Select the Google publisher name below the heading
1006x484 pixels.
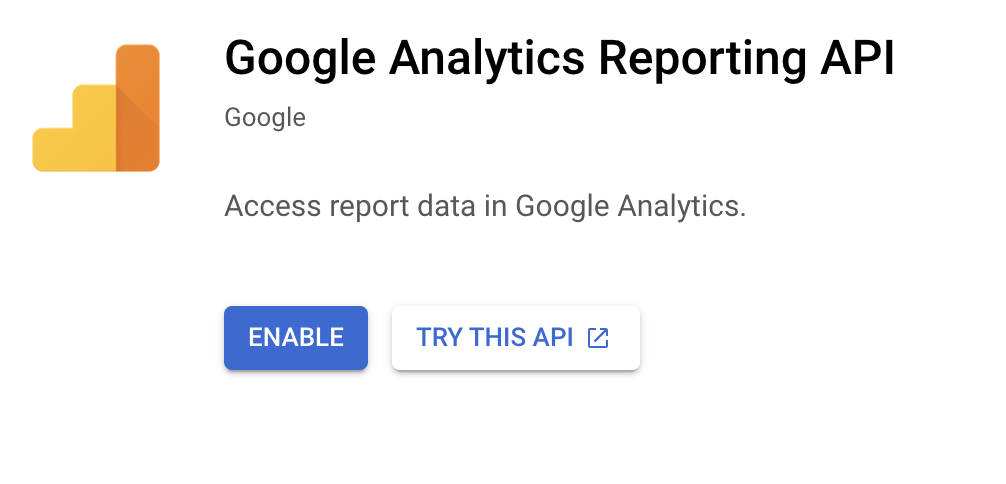(265, 118)
